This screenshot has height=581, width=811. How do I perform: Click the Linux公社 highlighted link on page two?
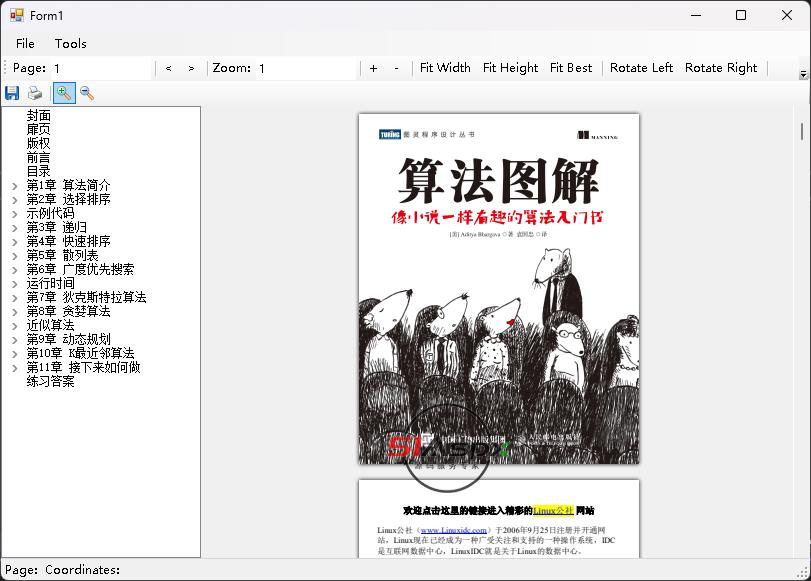[553, 511]
